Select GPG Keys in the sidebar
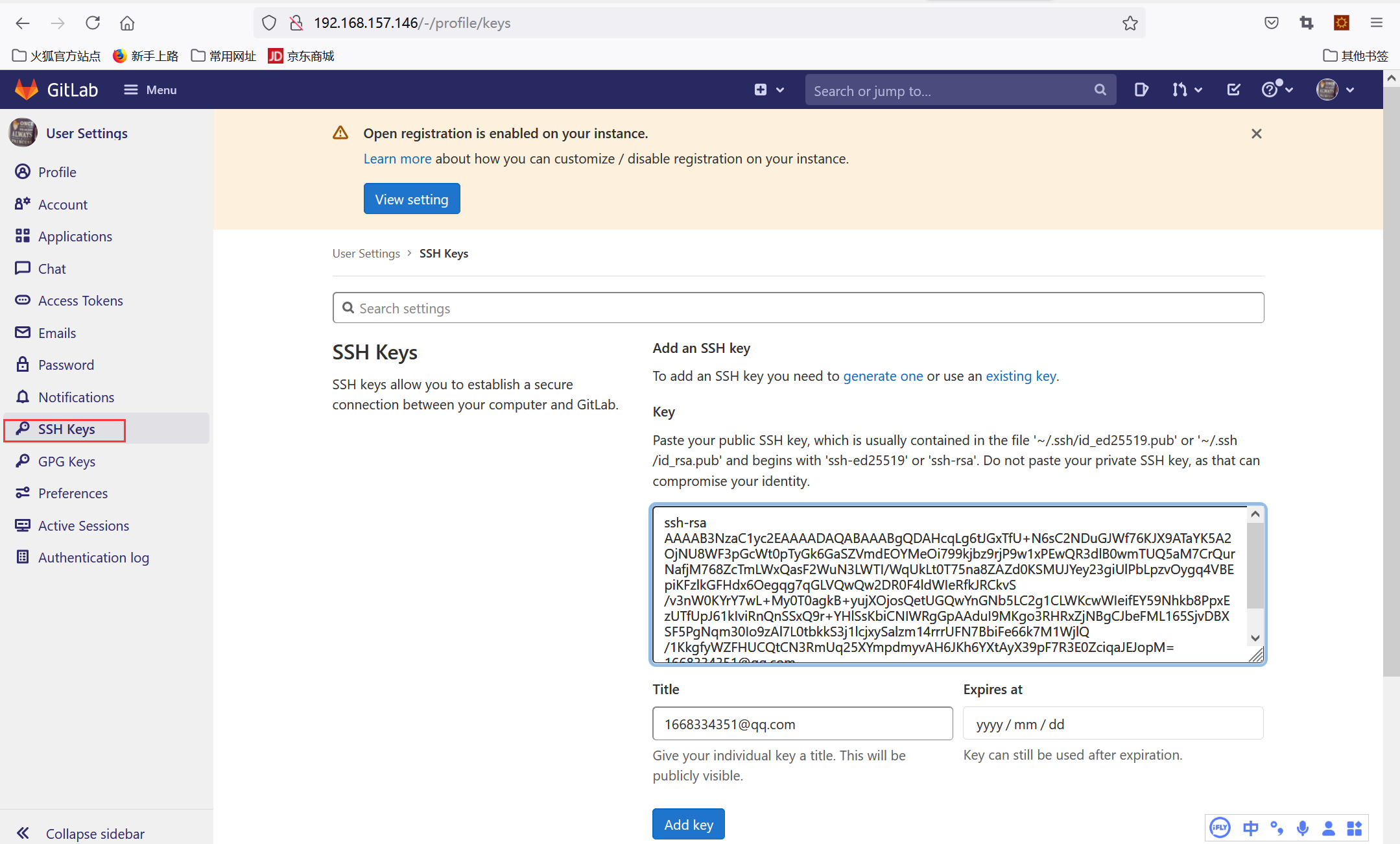The image size is (1400, 844). pyautogui.click(x=65, y=461)
